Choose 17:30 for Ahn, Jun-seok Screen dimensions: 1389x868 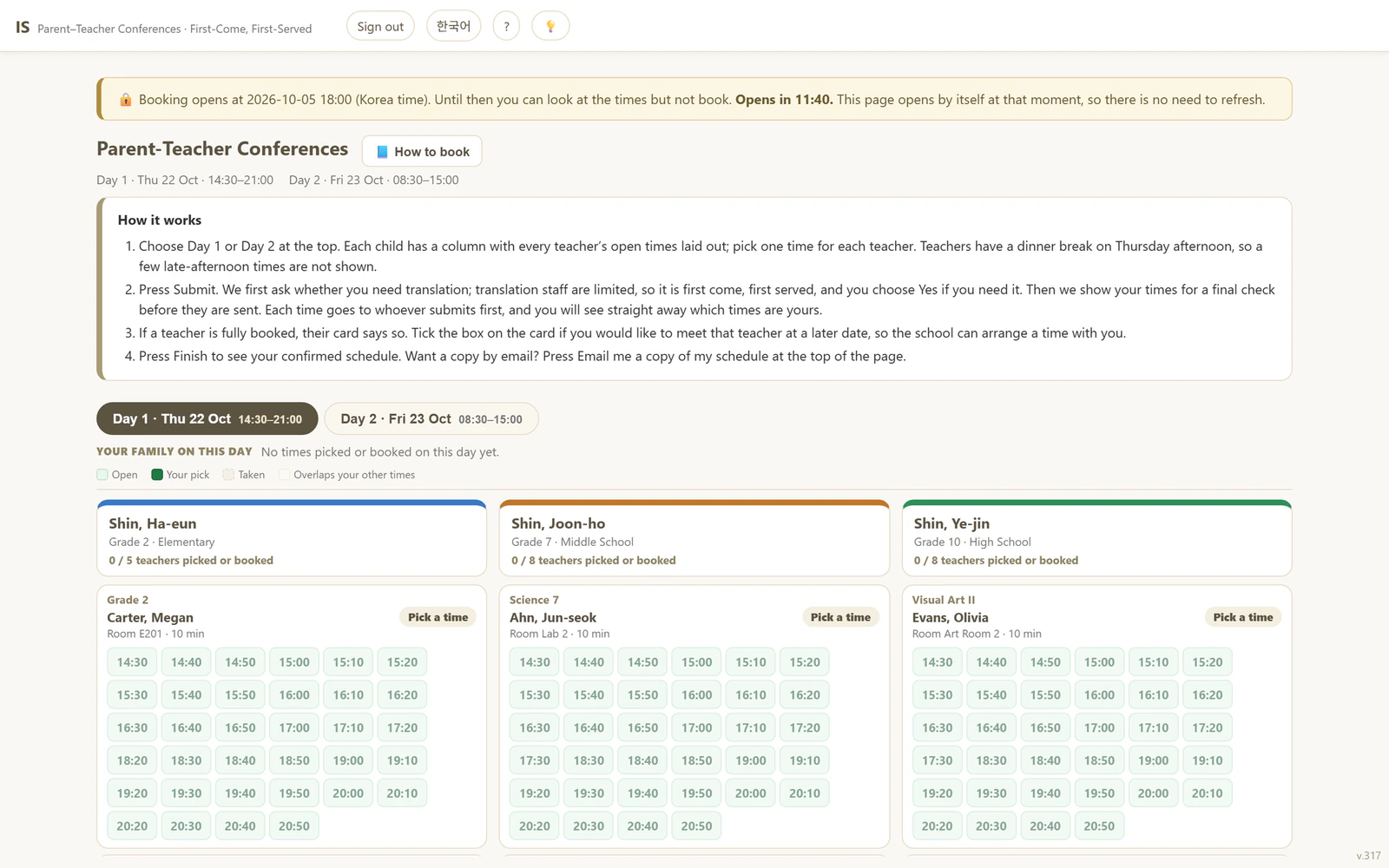click(x=535, y=760)
